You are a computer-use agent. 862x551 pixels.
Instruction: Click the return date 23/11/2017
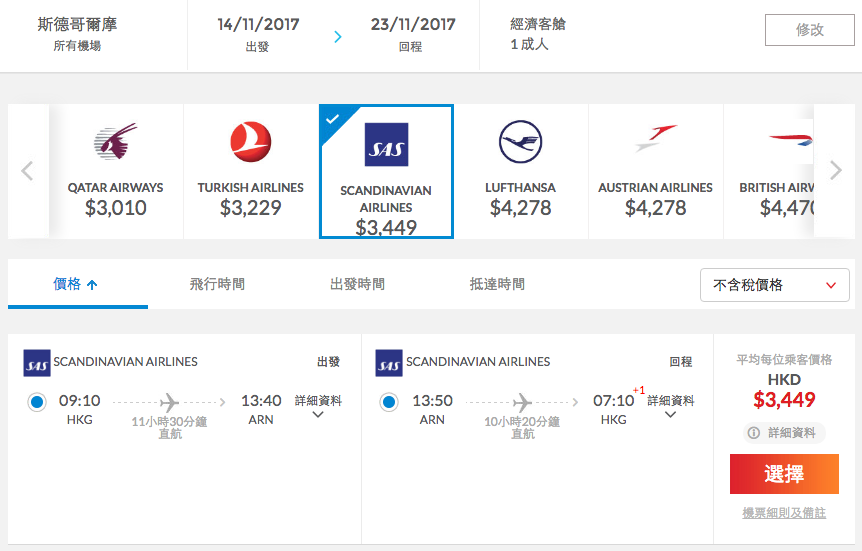pos(413,25)
